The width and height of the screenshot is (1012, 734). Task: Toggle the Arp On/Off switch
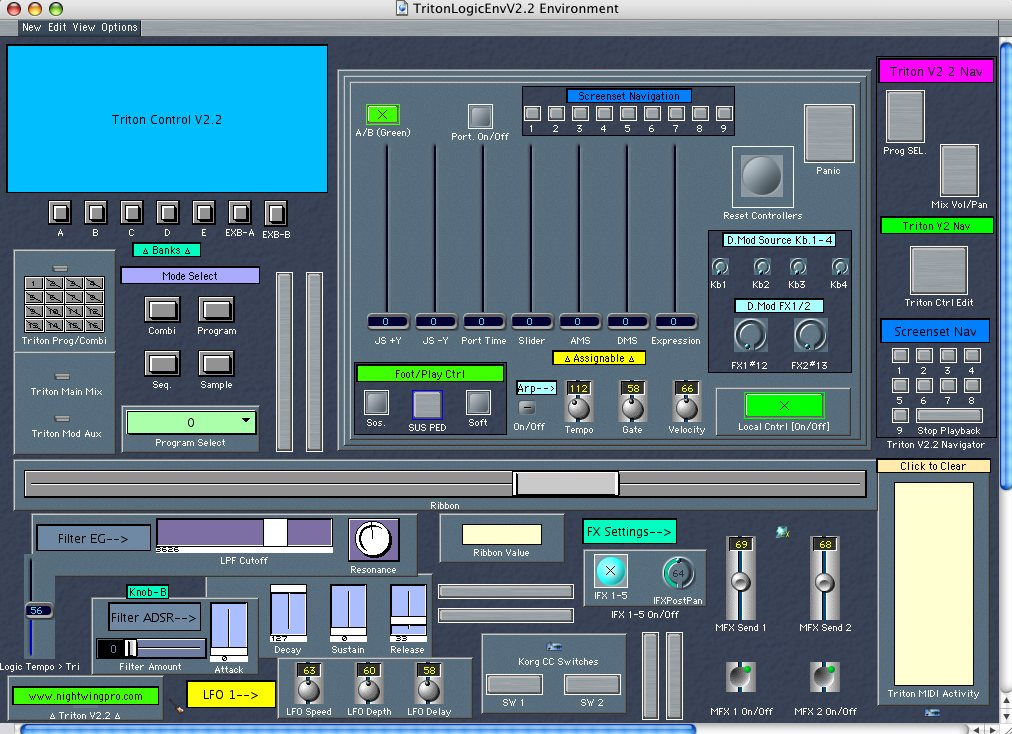527,408
